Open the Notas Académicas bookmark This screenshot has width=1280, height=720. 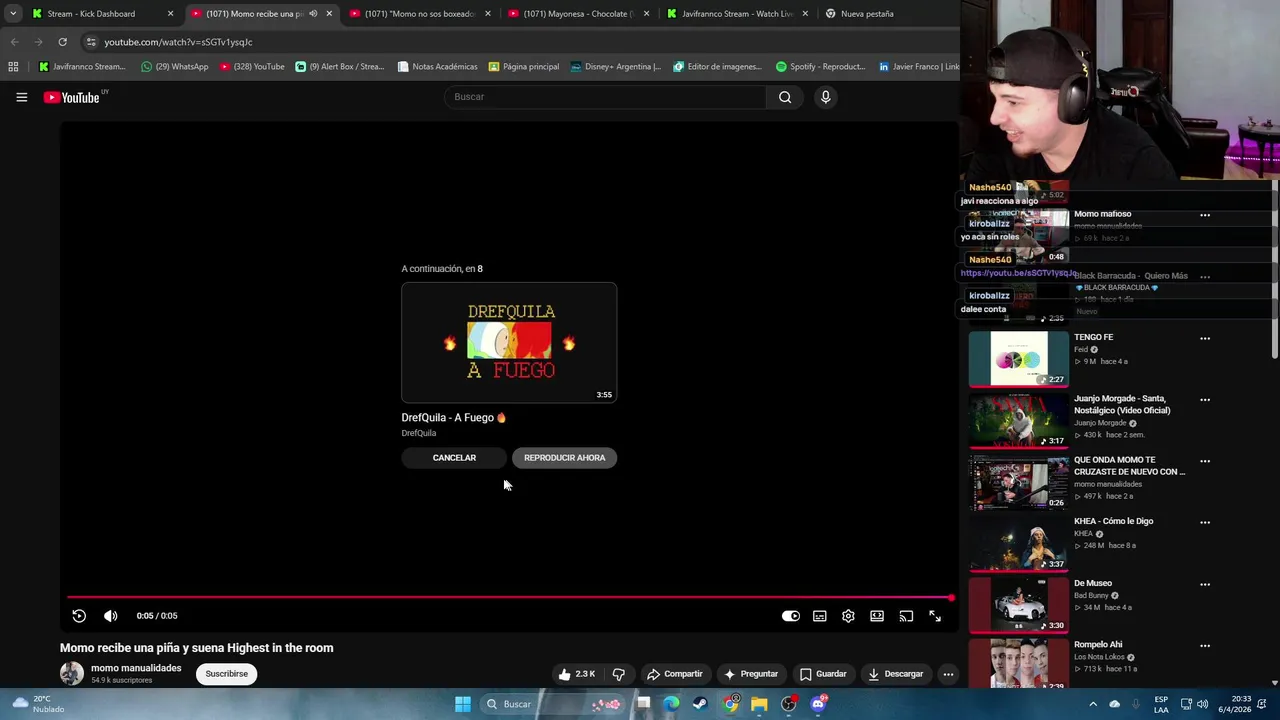pos(437,67)
